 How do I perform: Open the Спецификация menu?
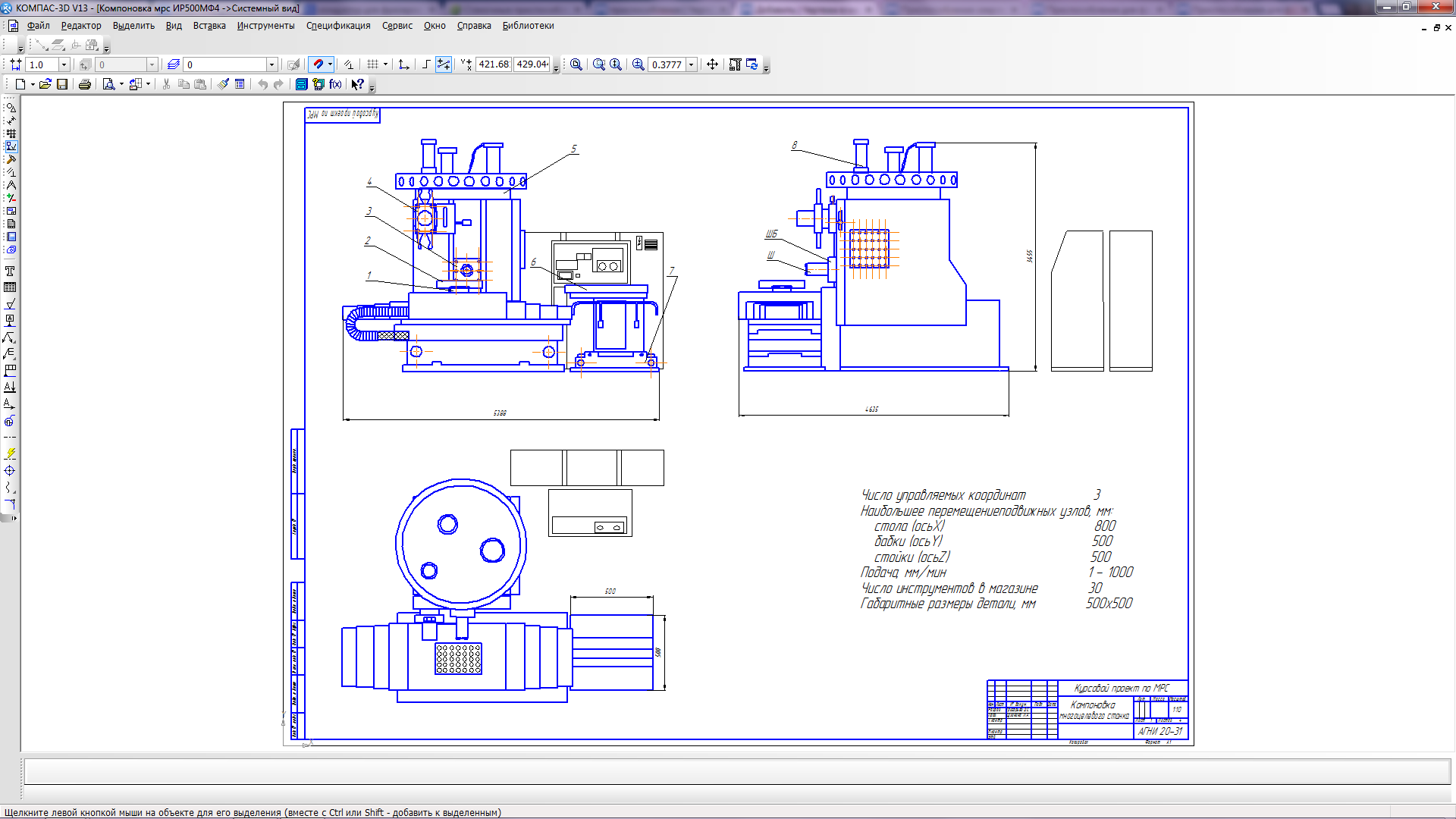point(338,26)
